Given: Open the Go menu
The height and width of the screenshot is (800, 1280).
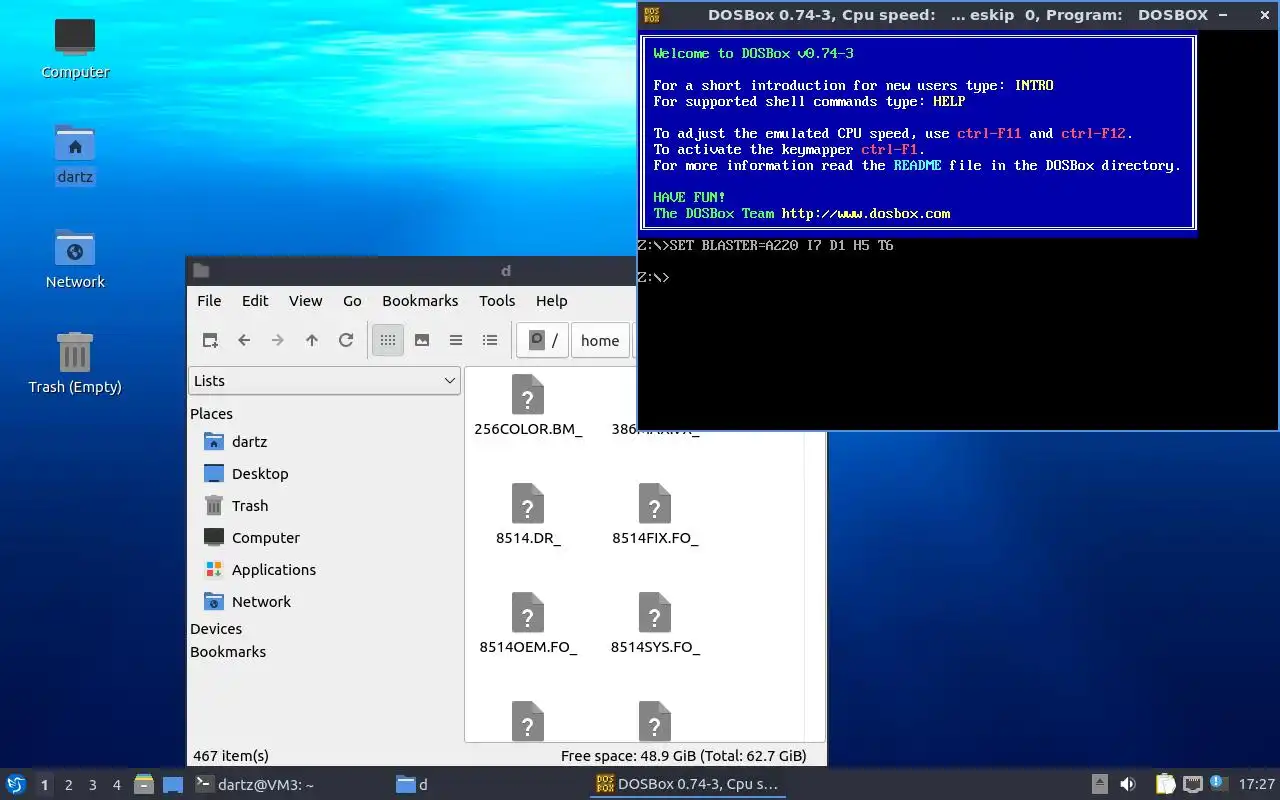Looking at the screenshot, I should 352,300.
